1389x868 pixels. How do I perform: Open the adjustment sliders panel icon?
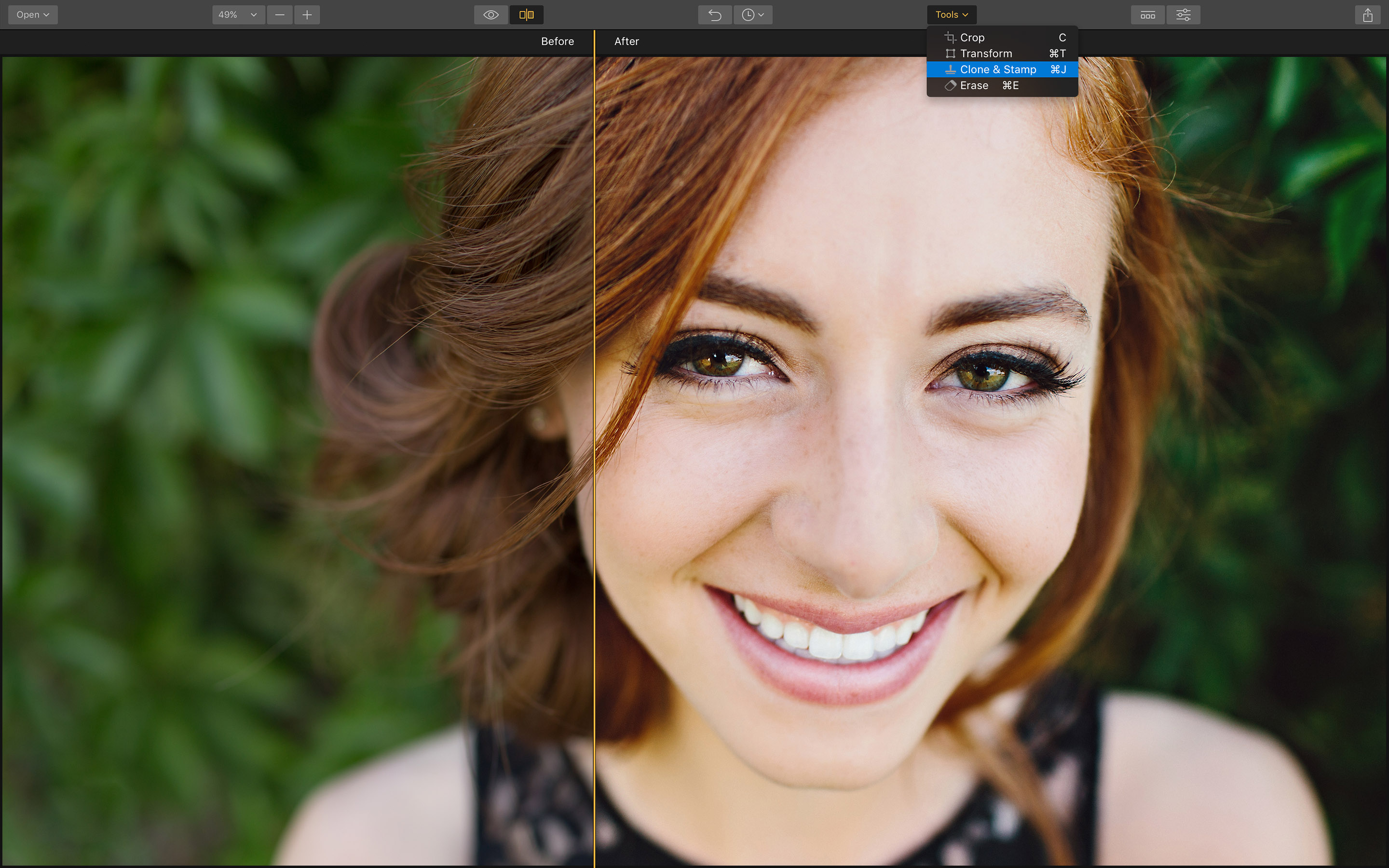click(x=1183, y=15)
